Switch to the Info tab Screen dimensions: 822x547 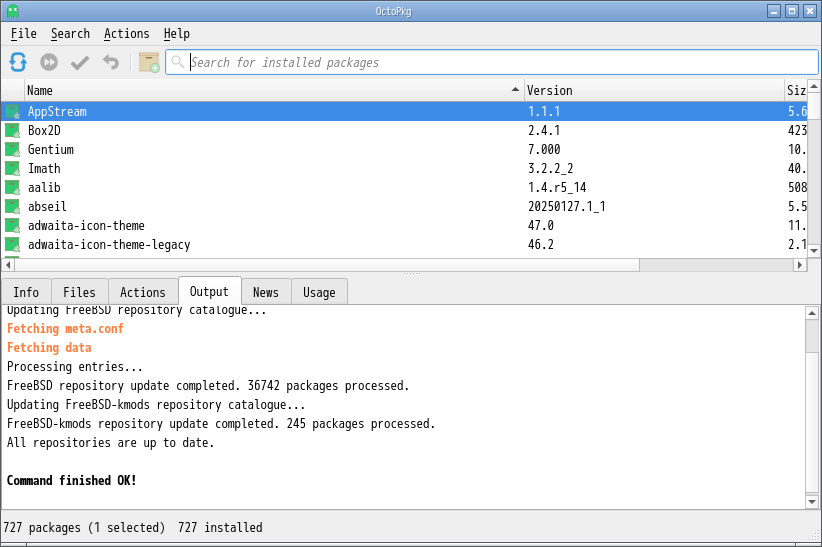(26, 292)
